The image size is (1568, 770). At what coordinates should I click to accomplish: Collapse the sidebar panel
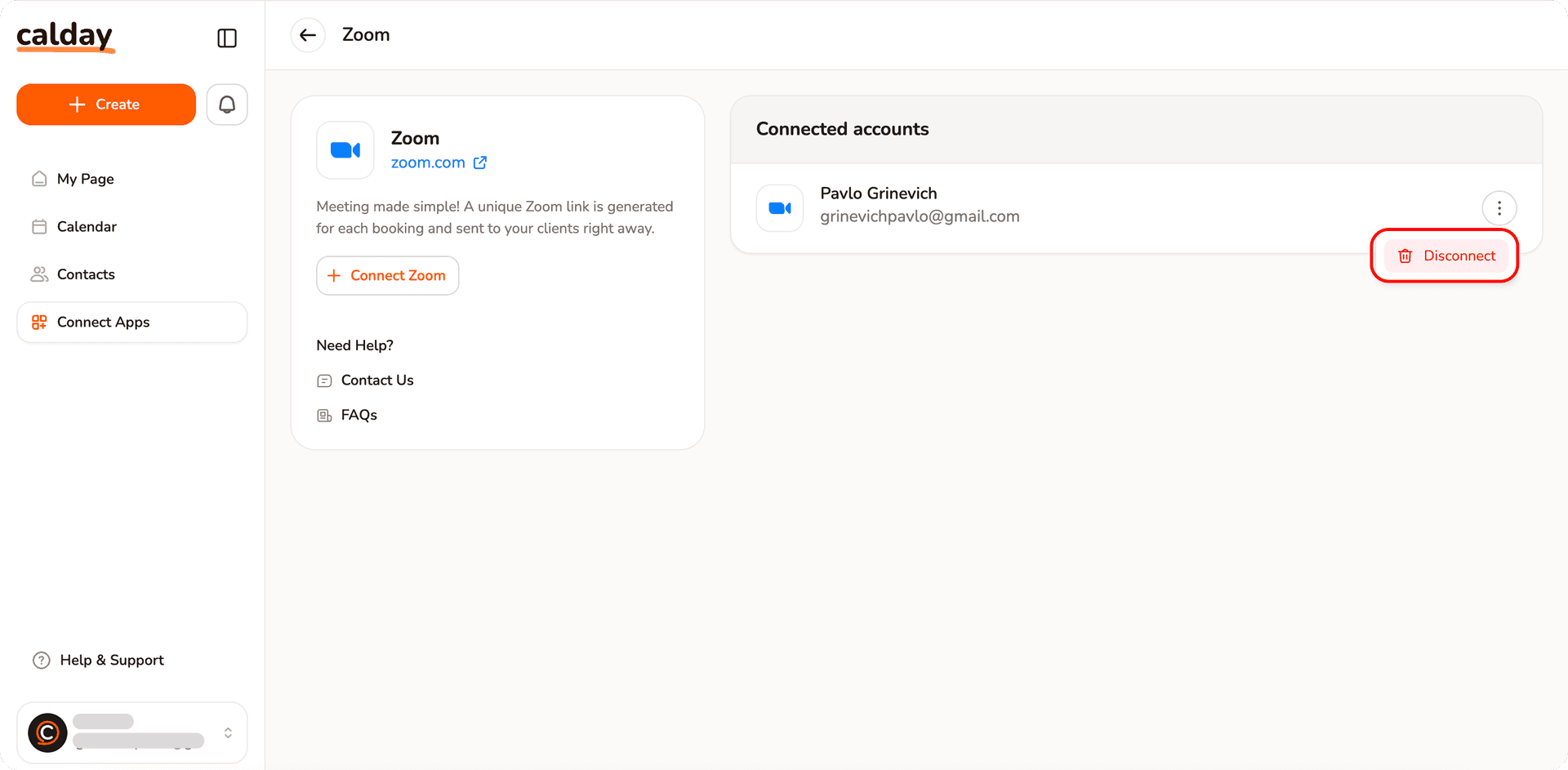[x=227, y=38]
